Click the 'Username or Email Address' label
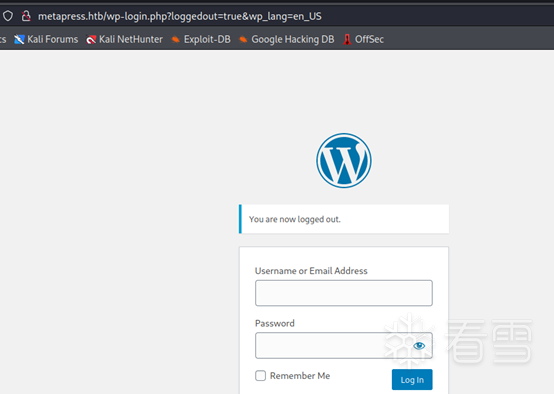Image resolution: width=554 pixels, height=394 pixels. (311, 271)
